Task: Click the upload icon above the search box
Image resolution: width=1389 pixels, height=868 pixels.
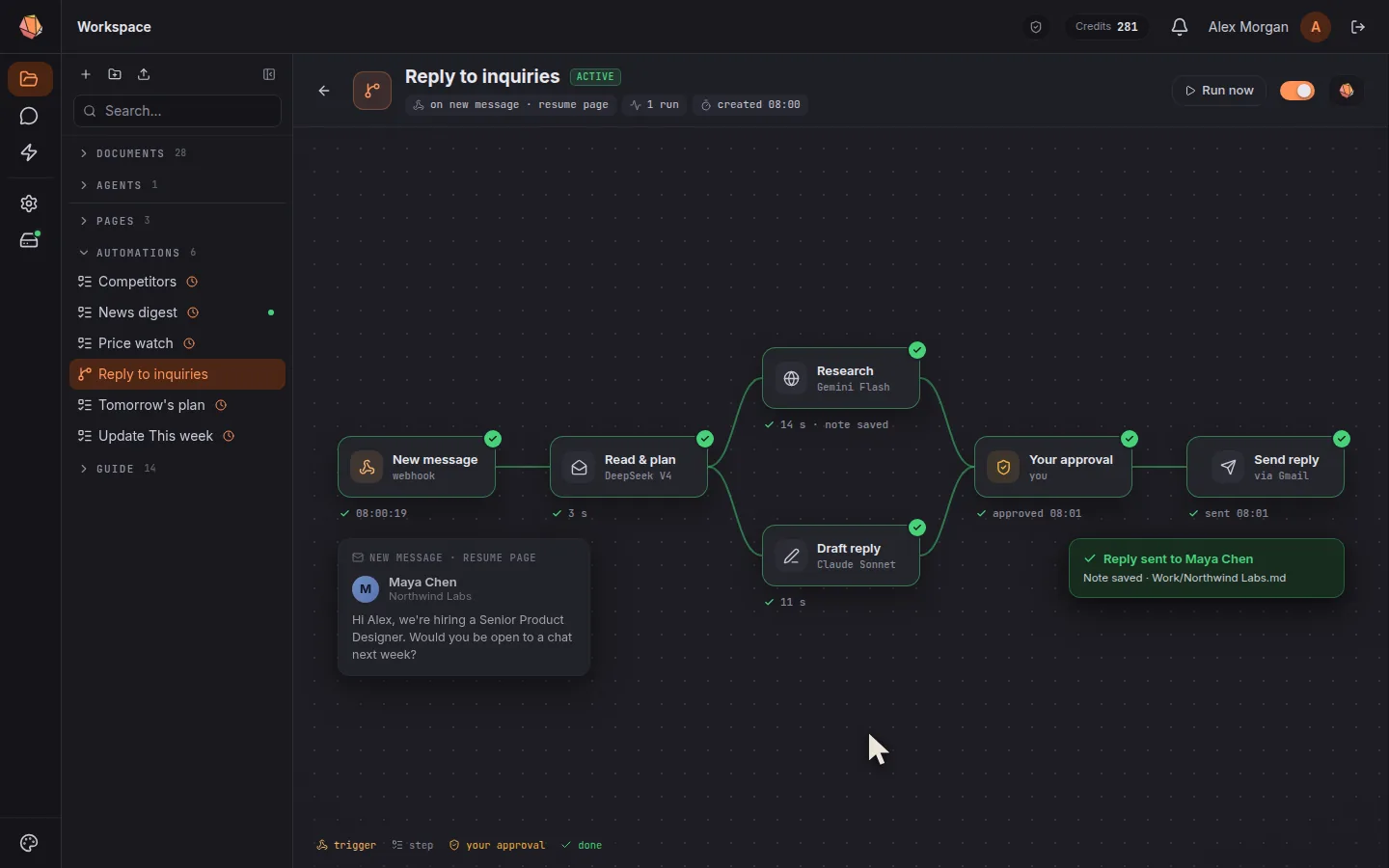Action: point(144,74)
